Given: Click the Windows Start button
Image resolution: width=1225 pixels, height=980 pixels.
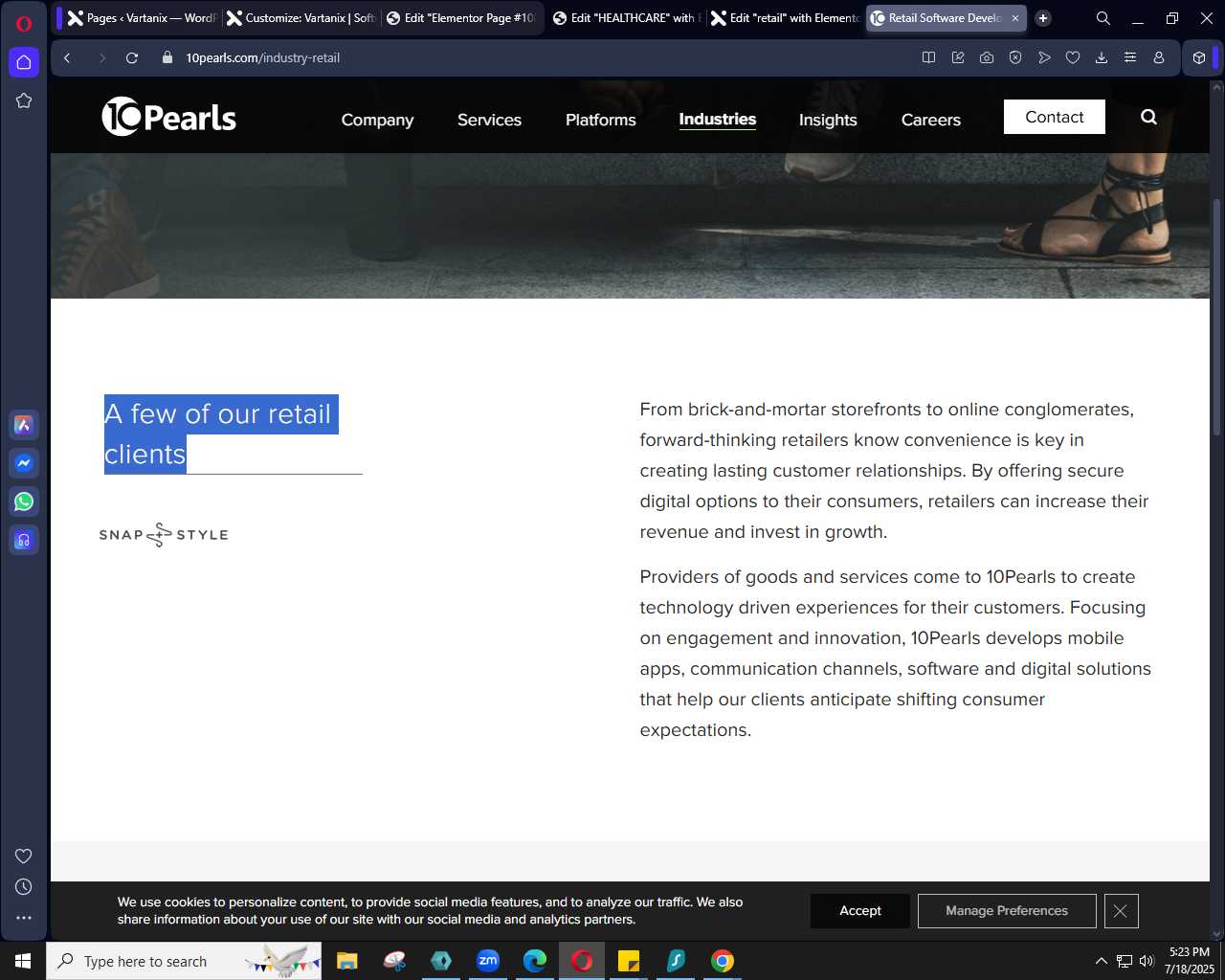Looking at the screenshot, I should click(x=23, y=961).
